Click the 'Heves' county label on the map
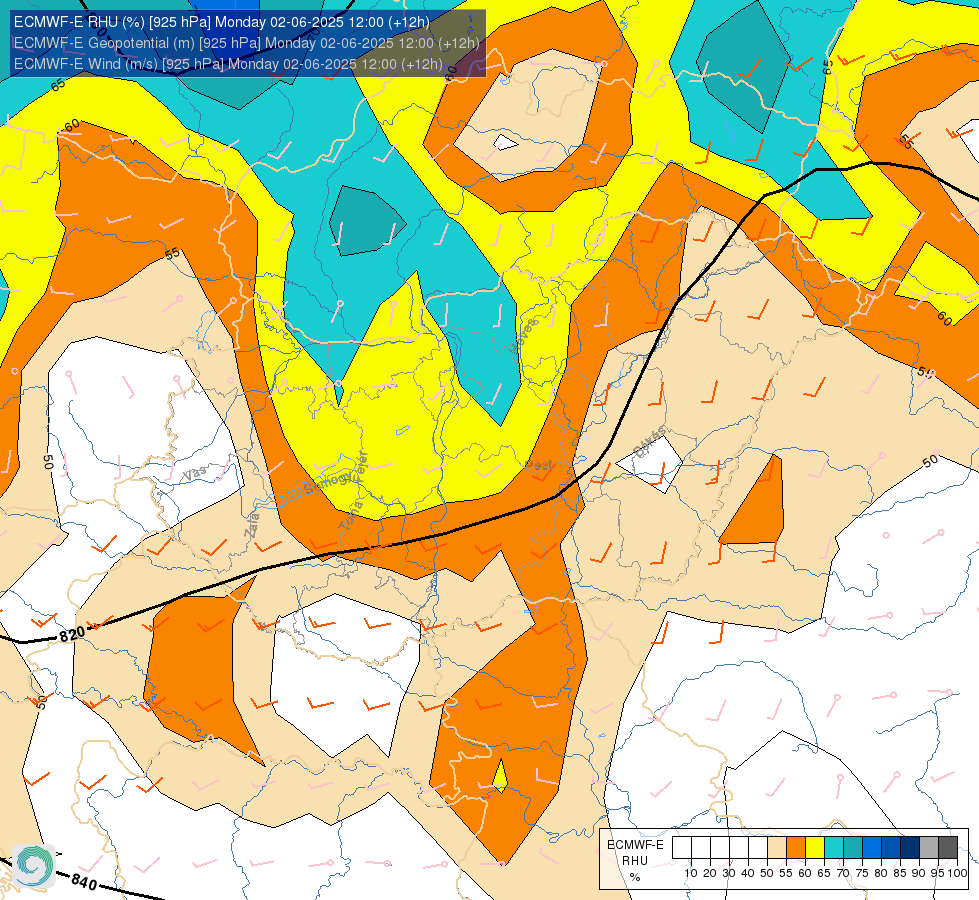979x900 pixels. pos(523,336)
